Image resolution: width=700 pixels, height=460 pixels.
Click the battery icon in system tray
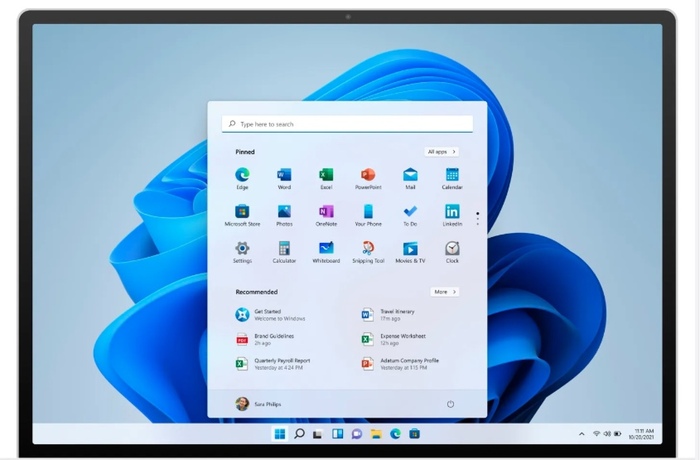[618, 434]
